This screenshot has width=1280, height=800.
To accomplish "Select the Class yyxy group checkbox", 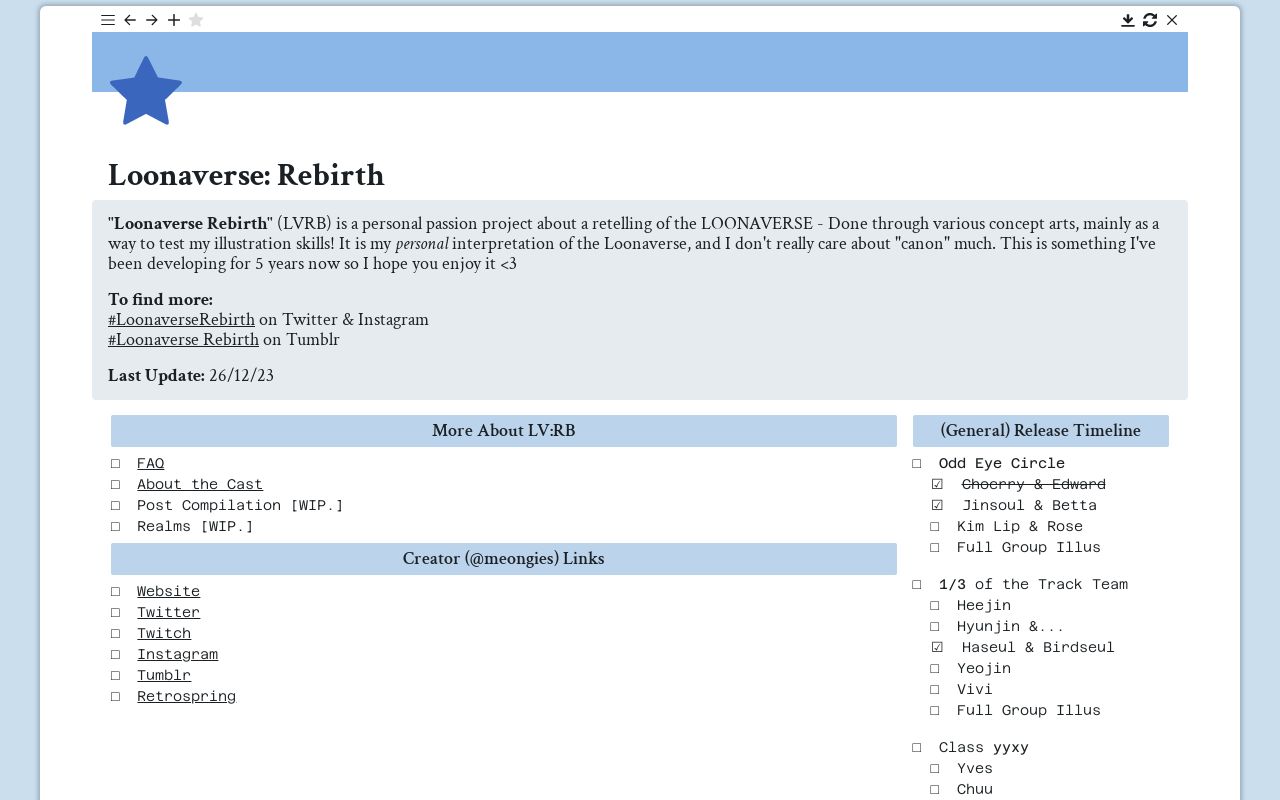I will (x=917, y=748).
